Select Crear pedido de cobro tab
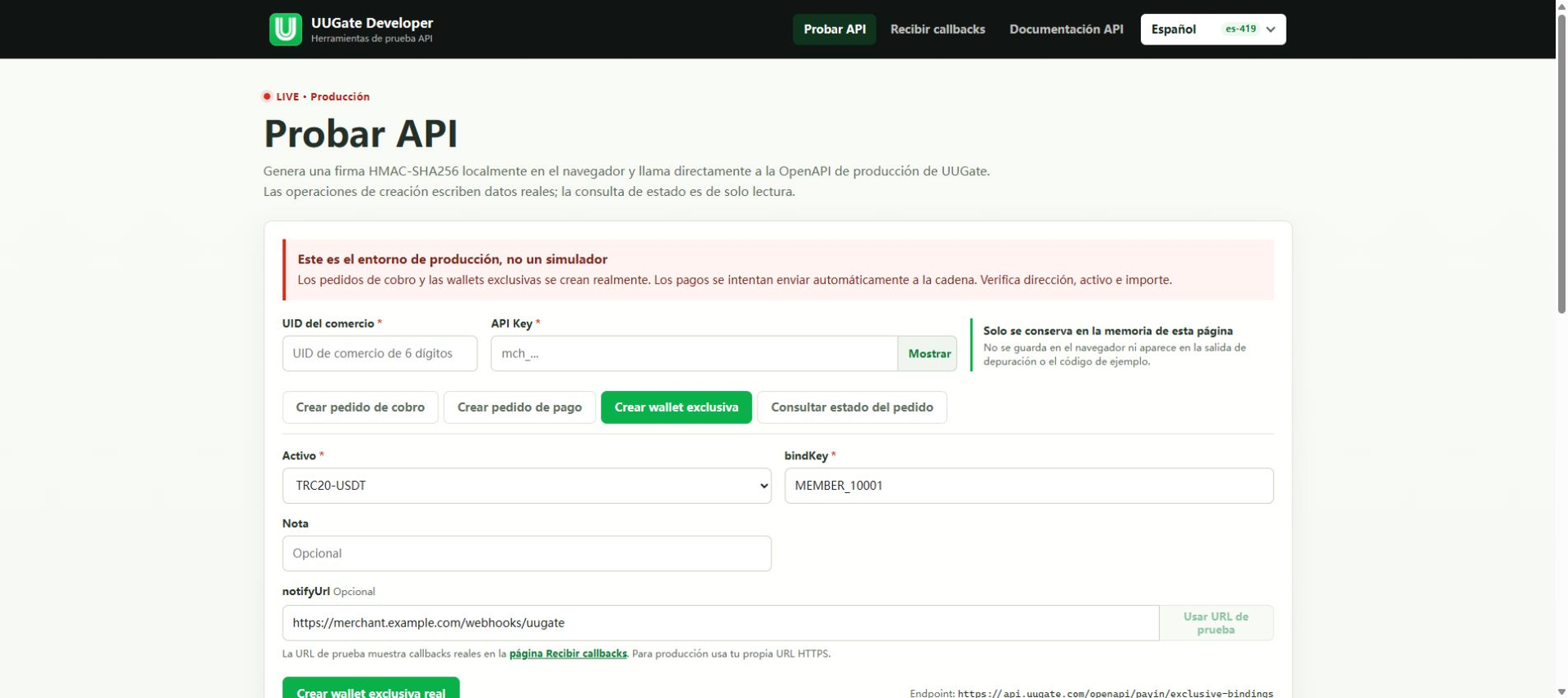 (x=360, y=407)
